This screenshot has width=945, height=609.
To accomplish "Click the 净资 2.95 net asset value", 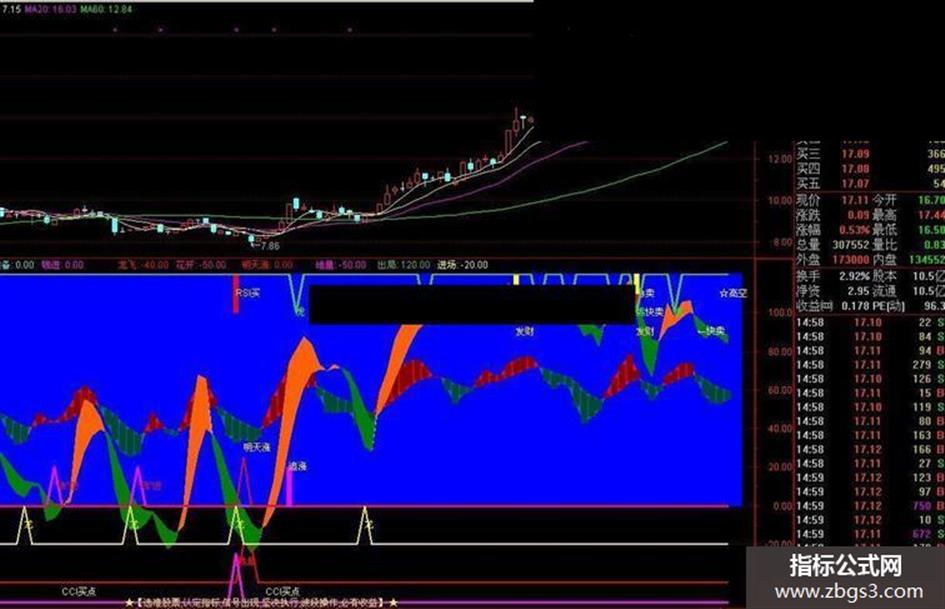I will point(833,291).
